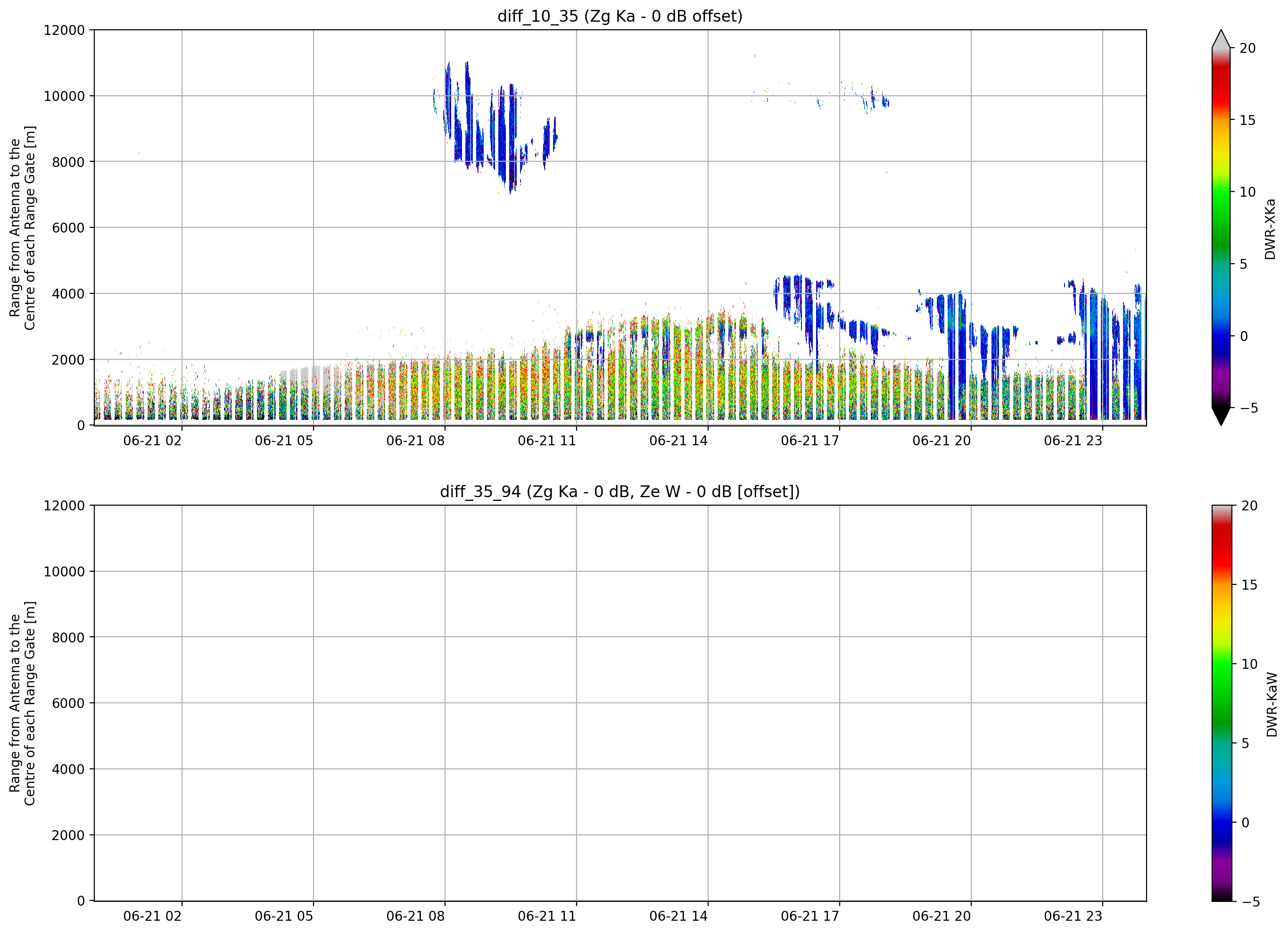Click the upper colorbar's bottom black arrow
Image resolution: width=1288 pixels, height=933 pixels.
coord(1221,417)
